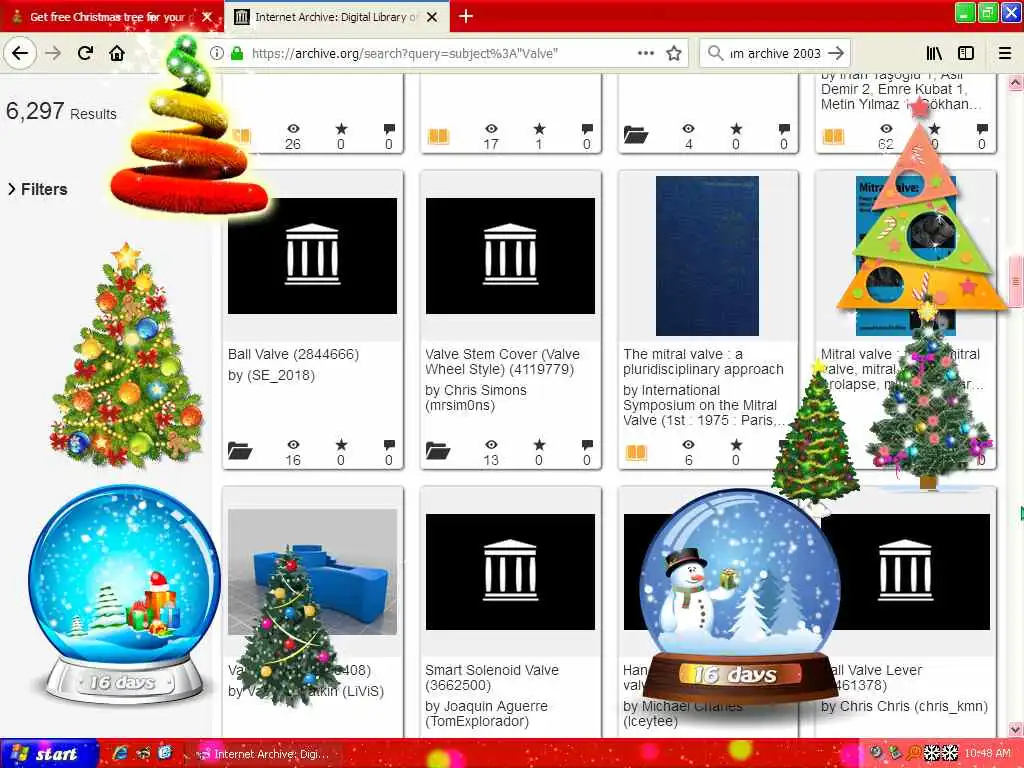The image size is (1024, 768).
Task: Launch Internet Explorer from quick launch
Action: (120, 754)
